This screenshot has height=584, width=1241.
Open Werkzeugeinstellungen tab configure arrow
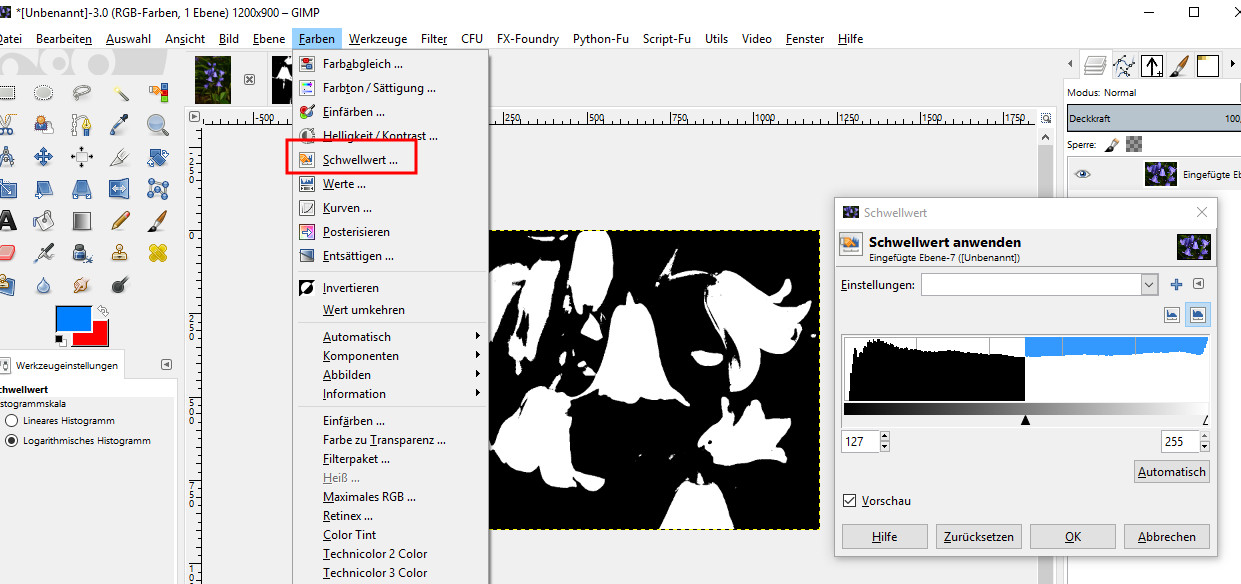pyautogui.click(x=166, y=365)
